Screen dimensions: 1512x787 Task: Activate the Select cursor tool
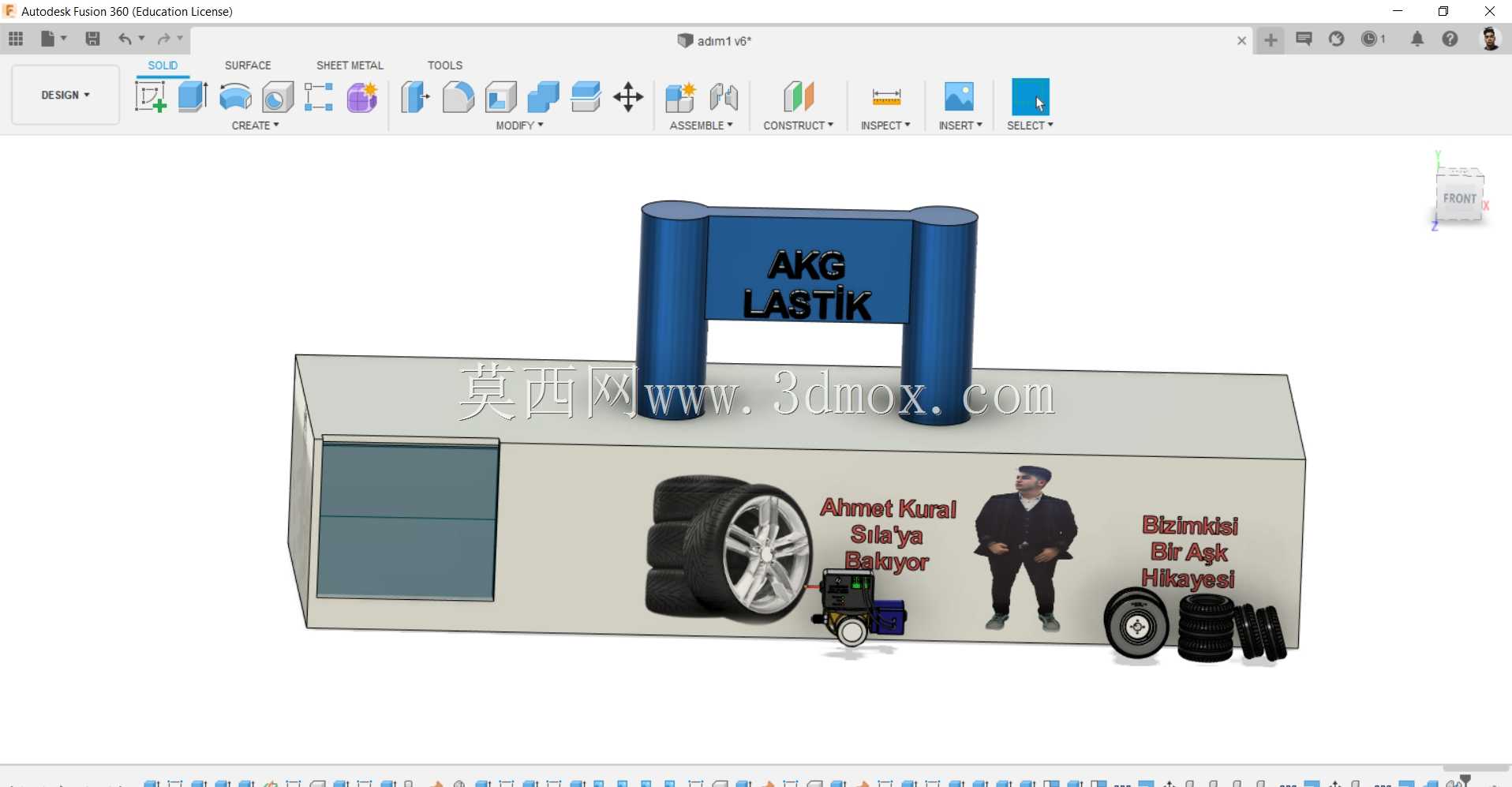(x=1031, y=97)
